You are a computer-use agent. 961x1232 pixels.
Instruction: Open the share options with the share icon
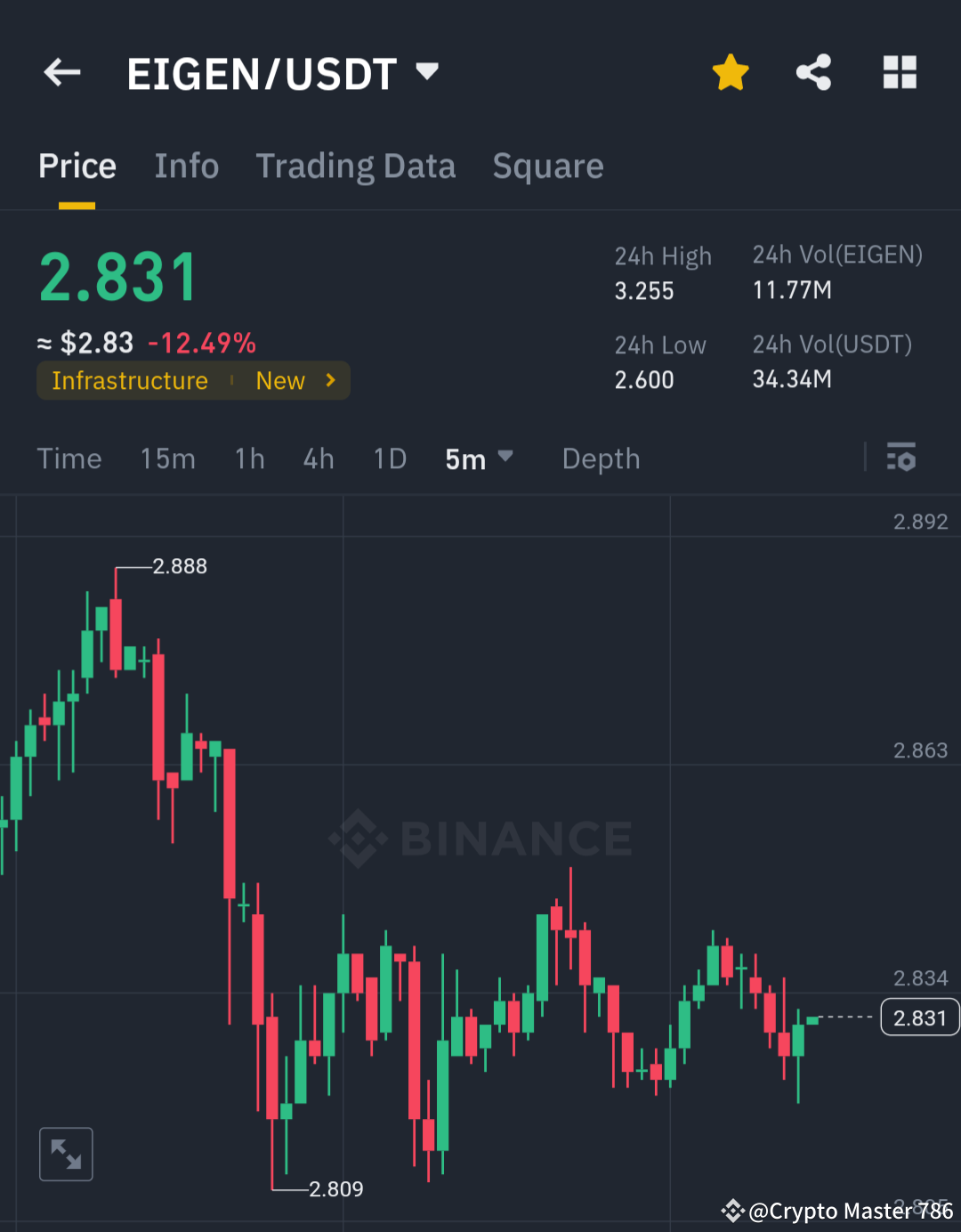coord(813,73)
